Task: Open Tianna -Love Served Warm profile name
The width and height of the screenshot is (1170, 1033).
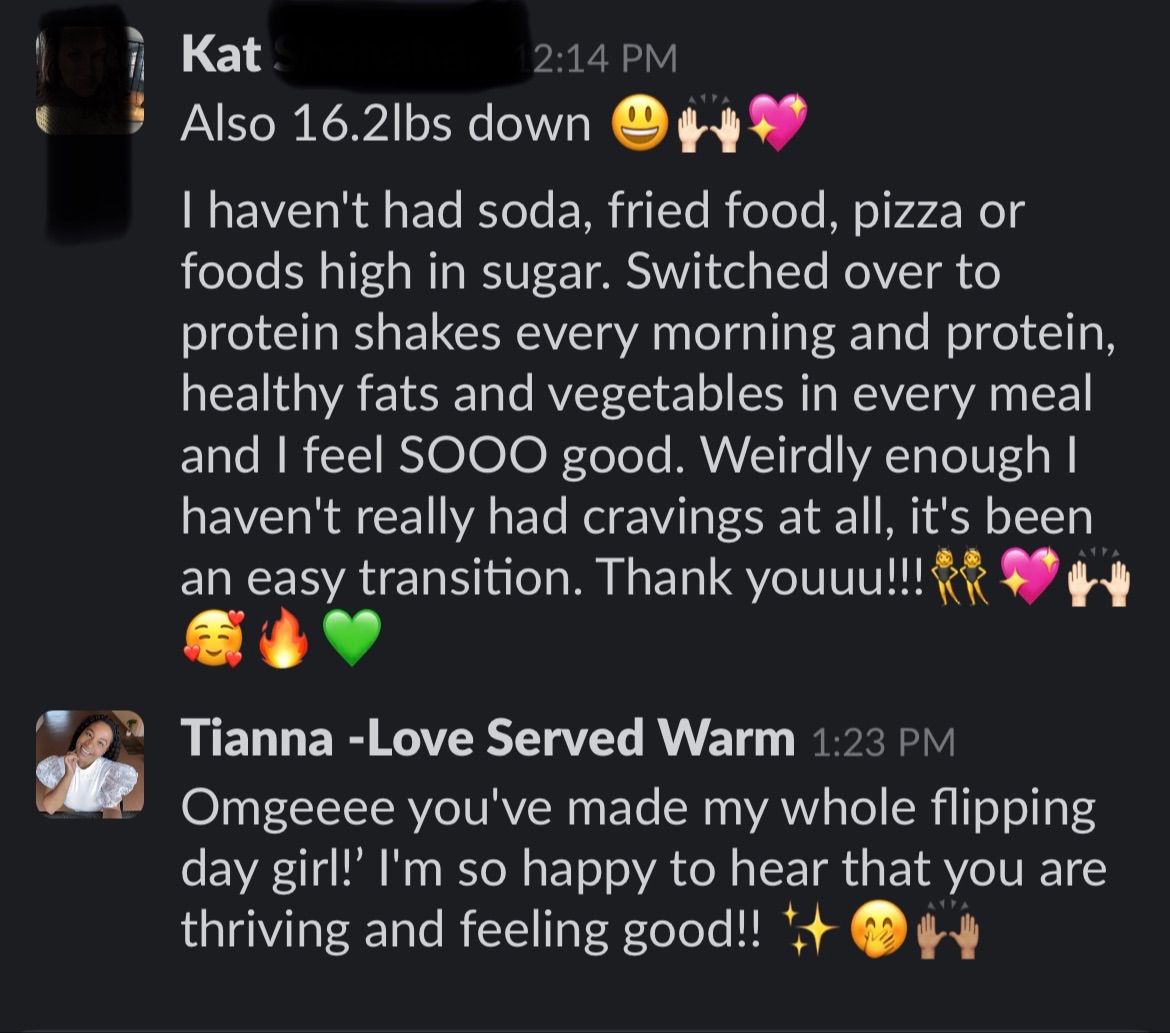Action: tap(487, 740)
